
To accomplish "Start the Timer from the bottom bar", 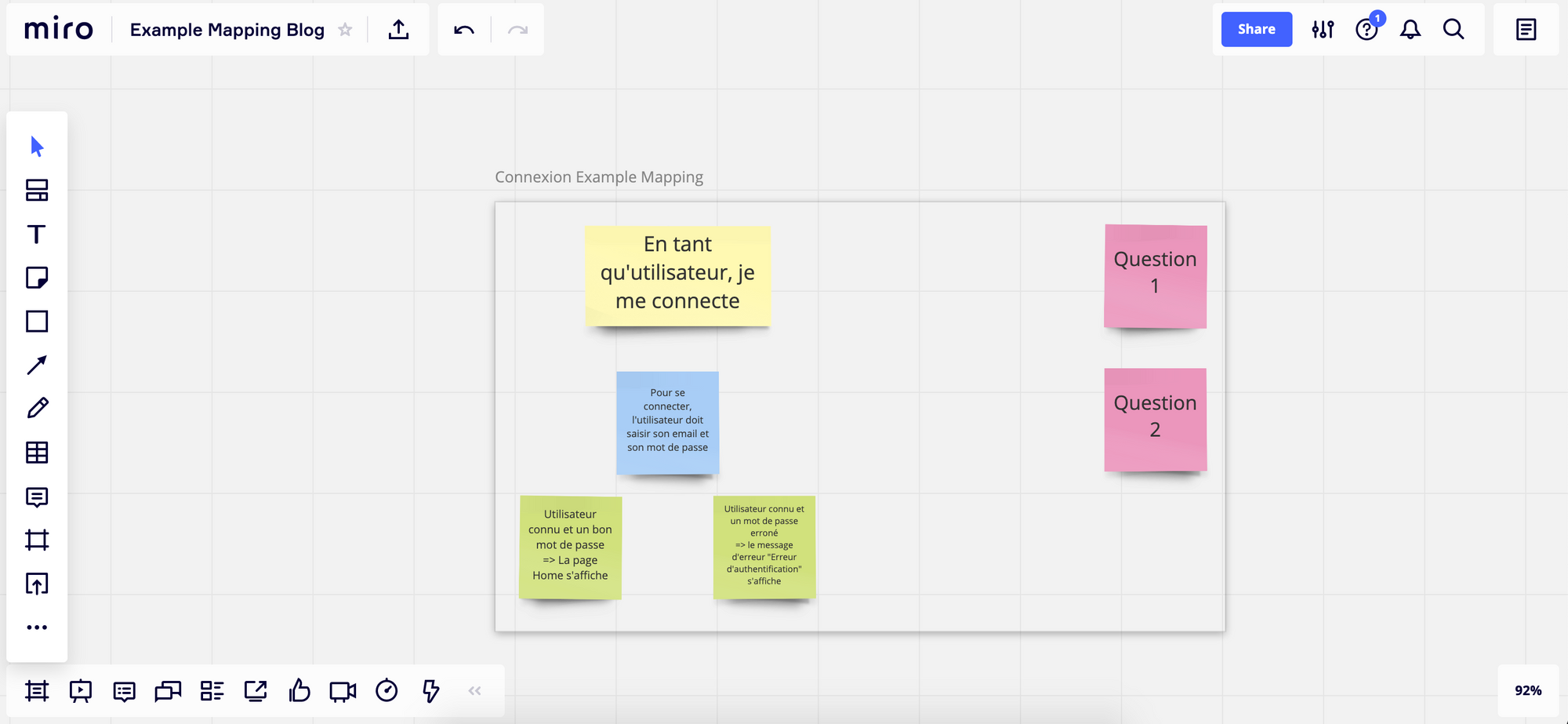I will (x=387, y=691).
